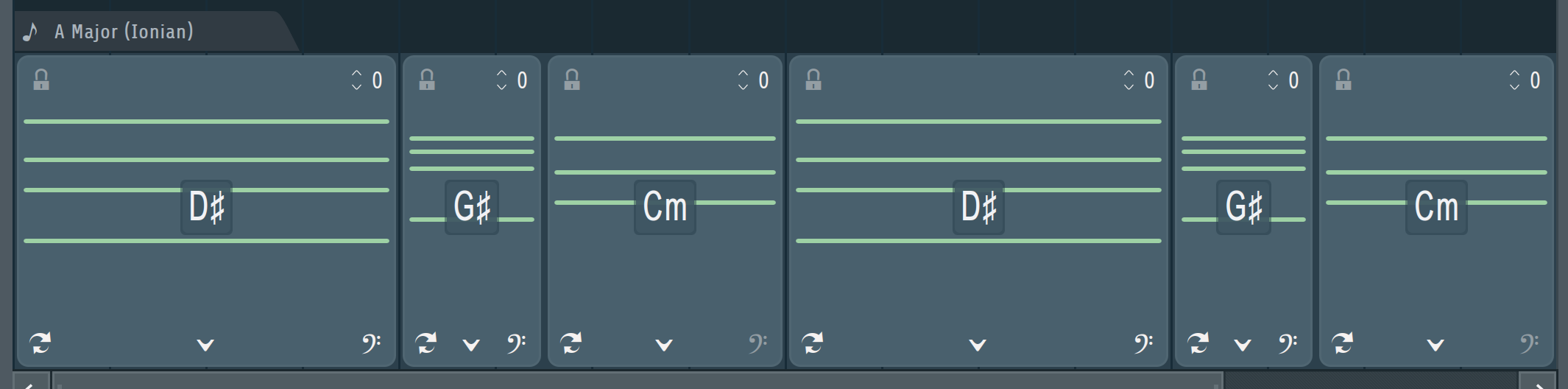Expand options chevron on second Cm chord

[1435, 344]
